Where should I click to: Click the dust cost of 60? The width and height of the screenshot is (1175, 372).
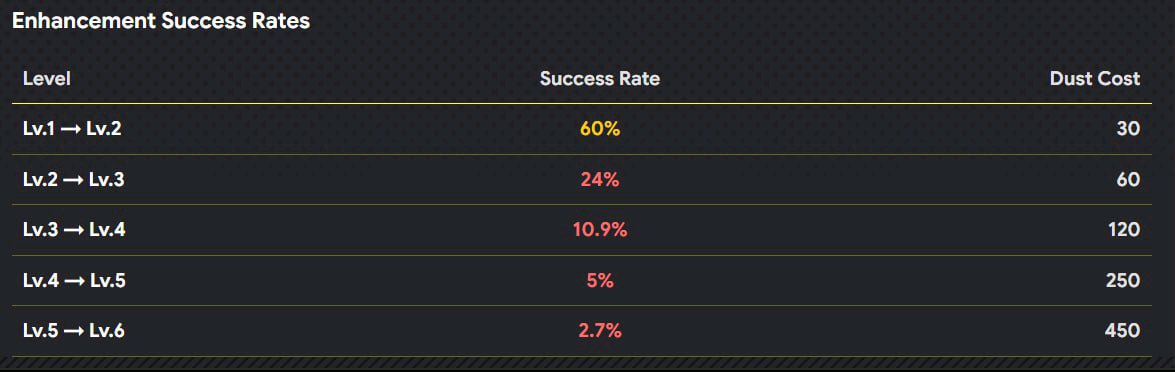(x=1128, y=180)
